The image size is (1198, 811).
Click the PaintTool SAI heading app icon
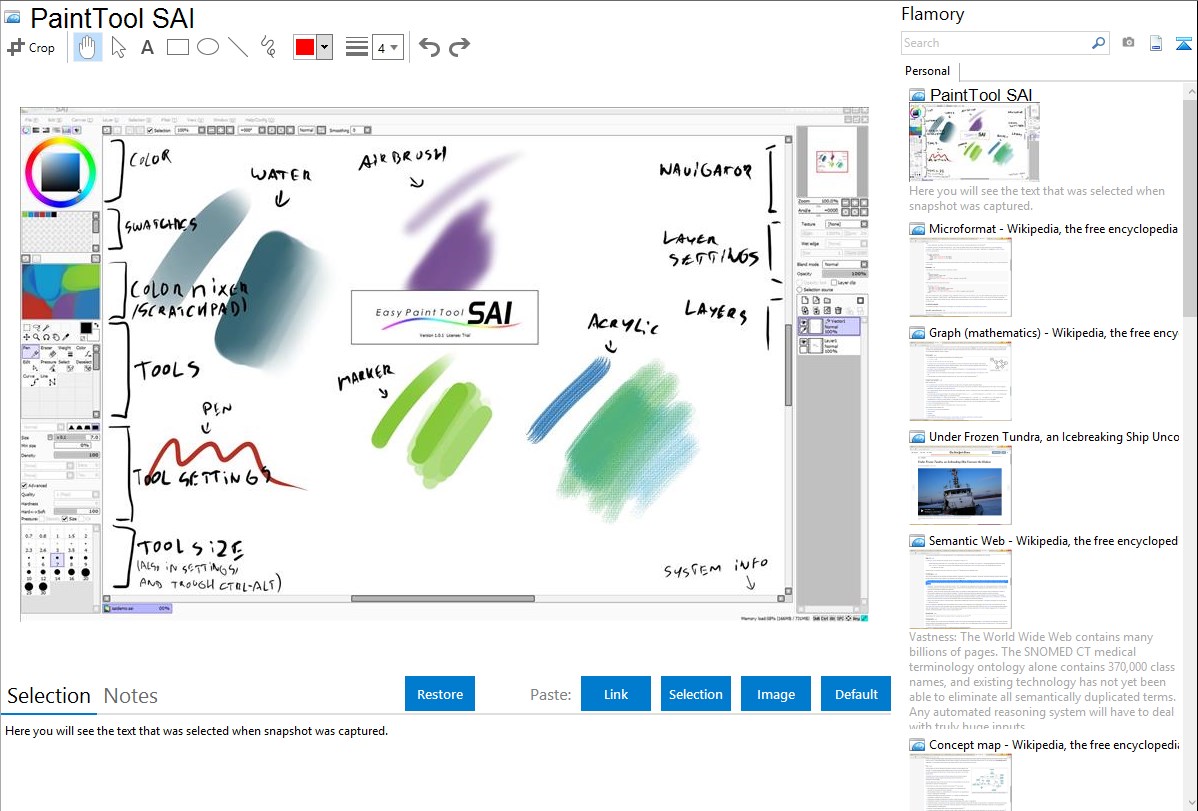[13, 18]
